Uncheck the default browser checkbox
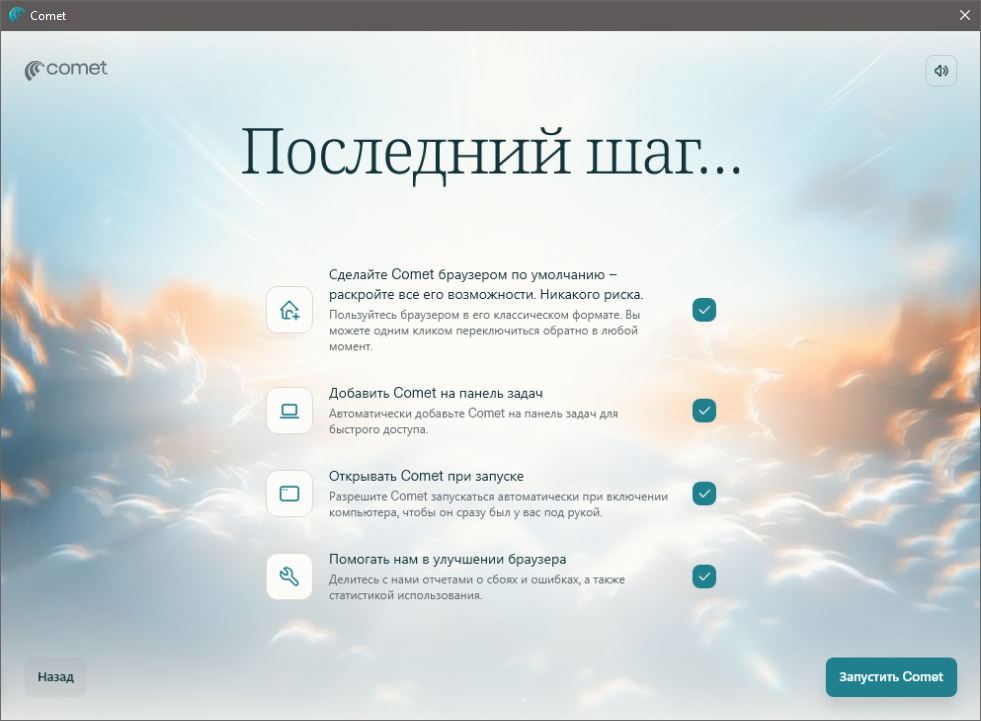This screenshot has width=981, height=721. pos(704,310)
